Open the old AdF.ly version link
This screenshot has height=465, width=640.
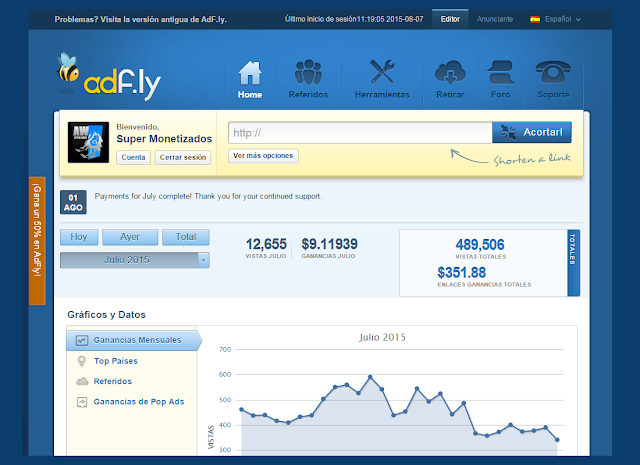click(140, 19)
